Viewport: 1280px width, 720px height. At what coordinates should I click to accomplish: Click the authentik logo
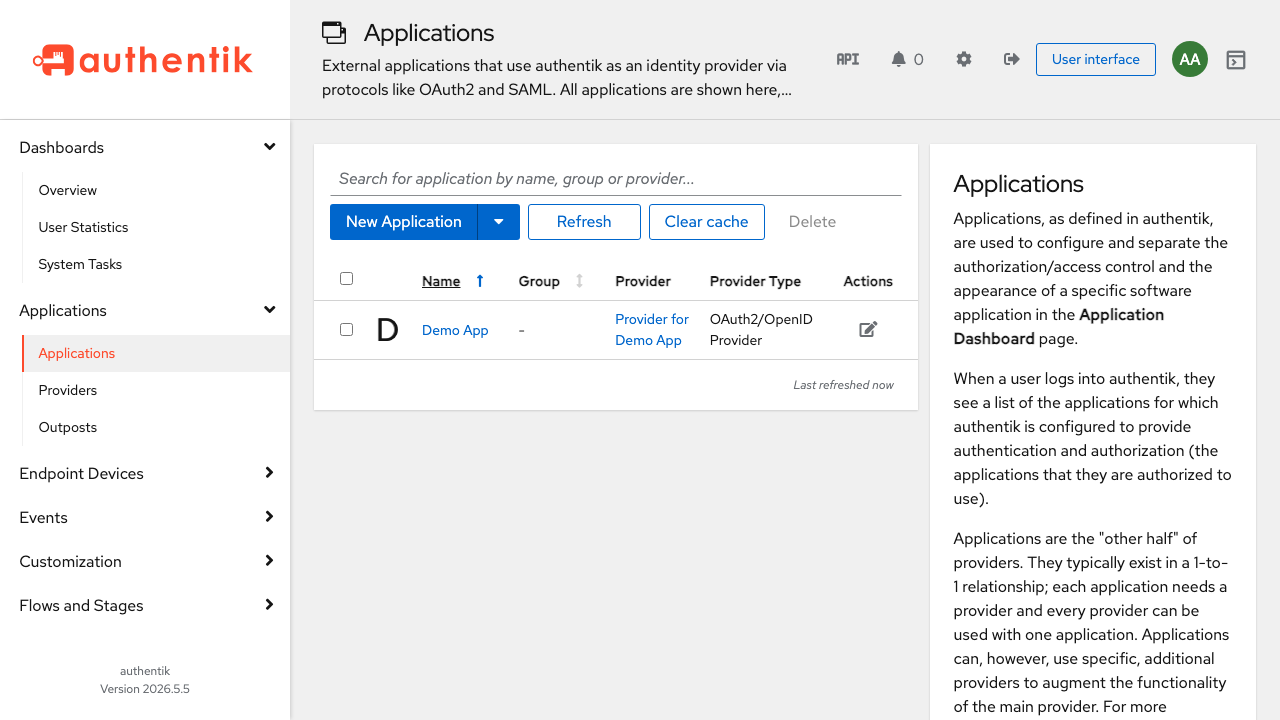[x=143, y=60]
